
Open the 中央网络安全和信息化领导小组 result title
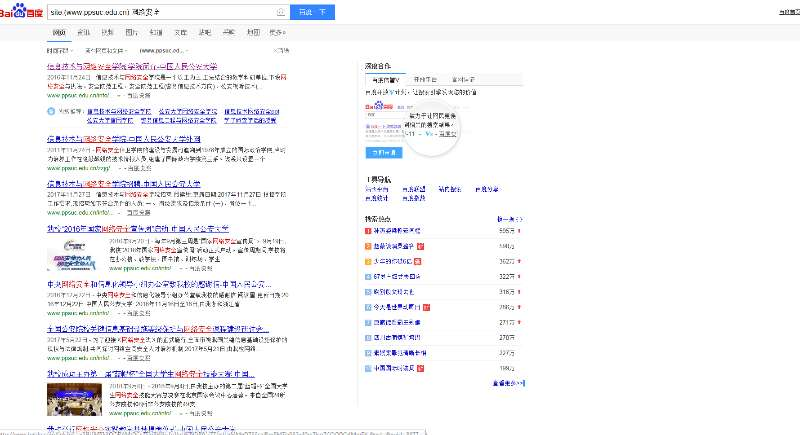(159, 284)
